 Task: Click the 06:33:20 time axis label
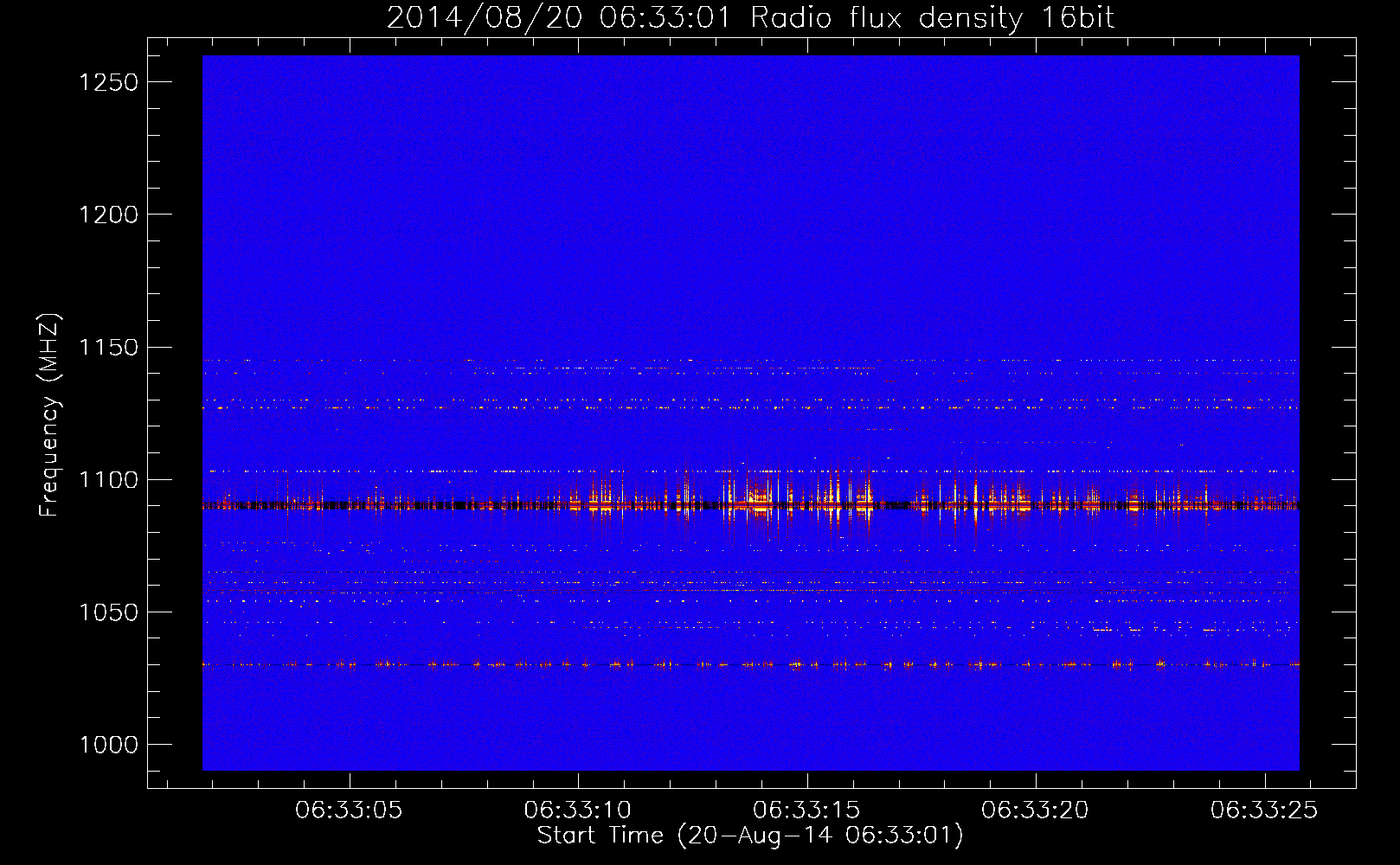1035,811
